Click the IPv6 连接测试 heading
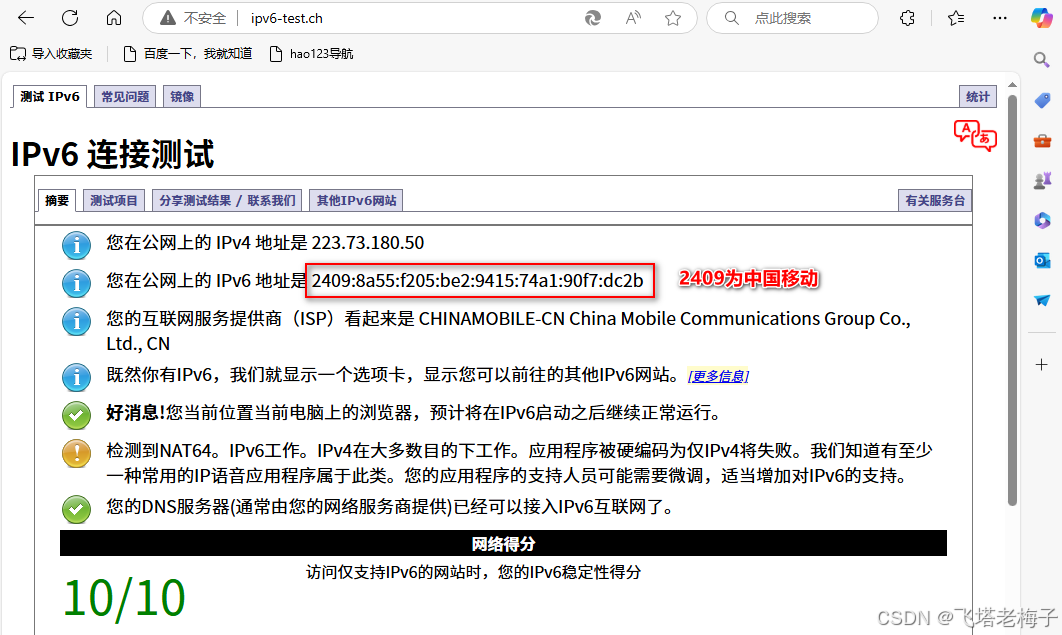The width and height of the screenshot is (1062, 635). (112, 154)
